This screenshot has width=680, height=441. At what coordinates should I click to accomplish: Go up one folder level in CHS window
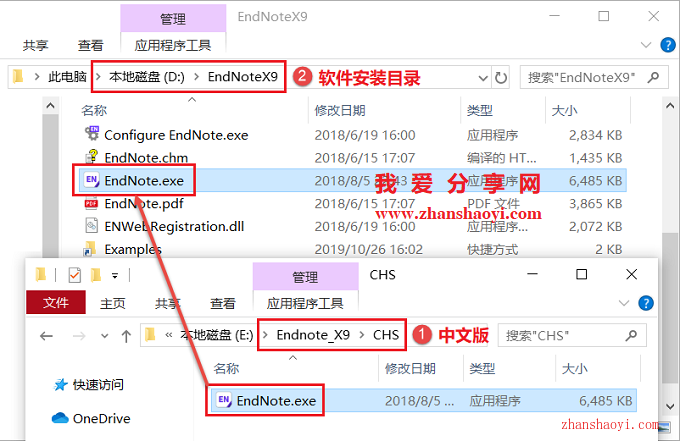click(x=126, y=336)
